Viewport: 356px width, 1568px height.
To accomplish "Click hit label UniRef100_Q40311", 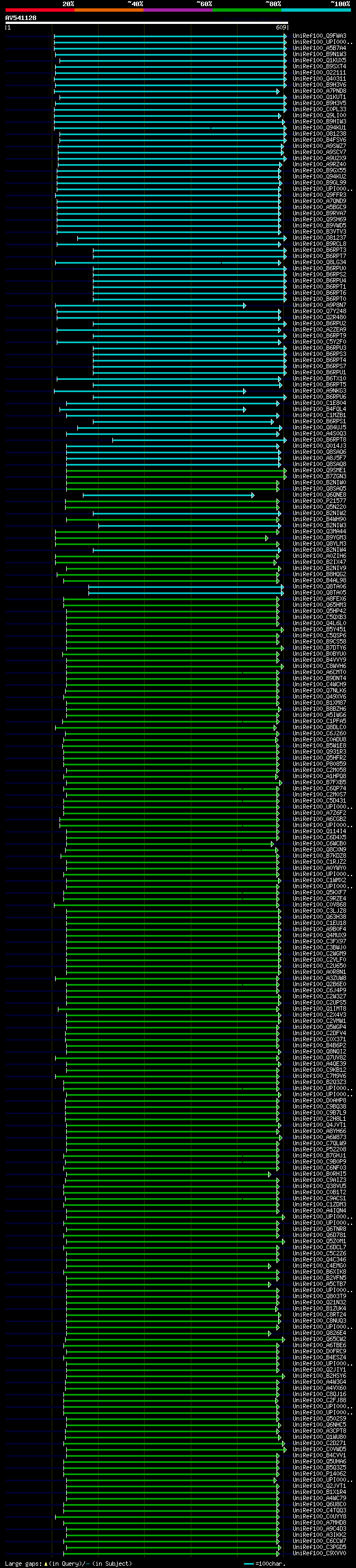I will tap(319, 78).
